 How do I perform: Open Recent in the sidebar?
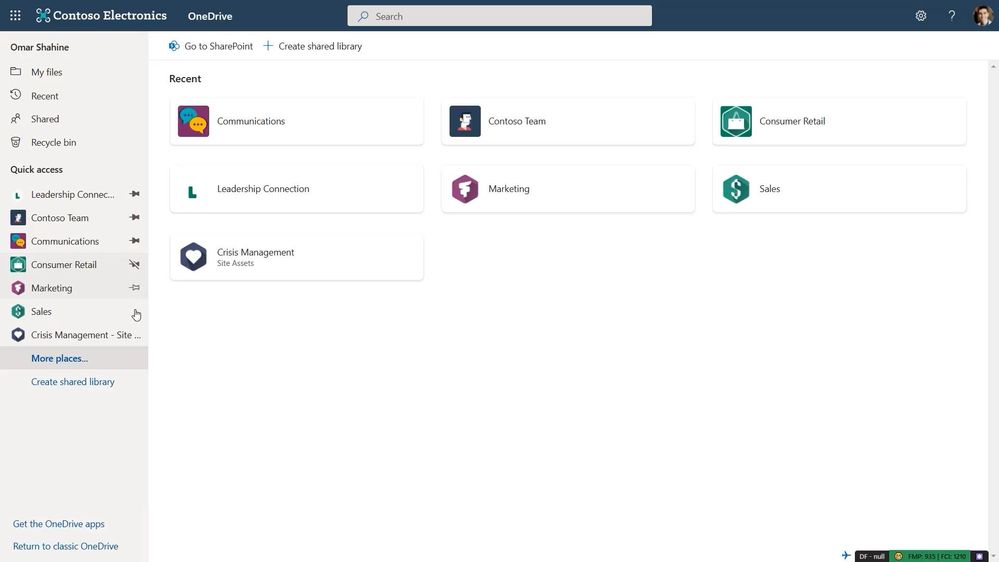(x=74, y=96)
